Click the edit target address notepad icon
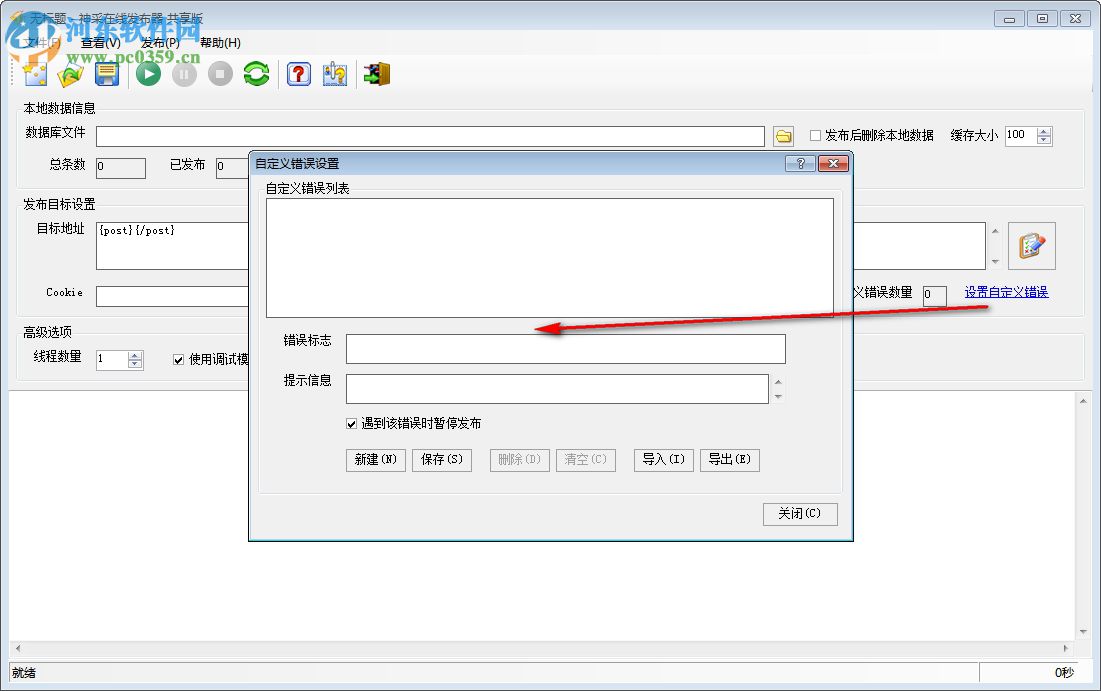 1031,246
